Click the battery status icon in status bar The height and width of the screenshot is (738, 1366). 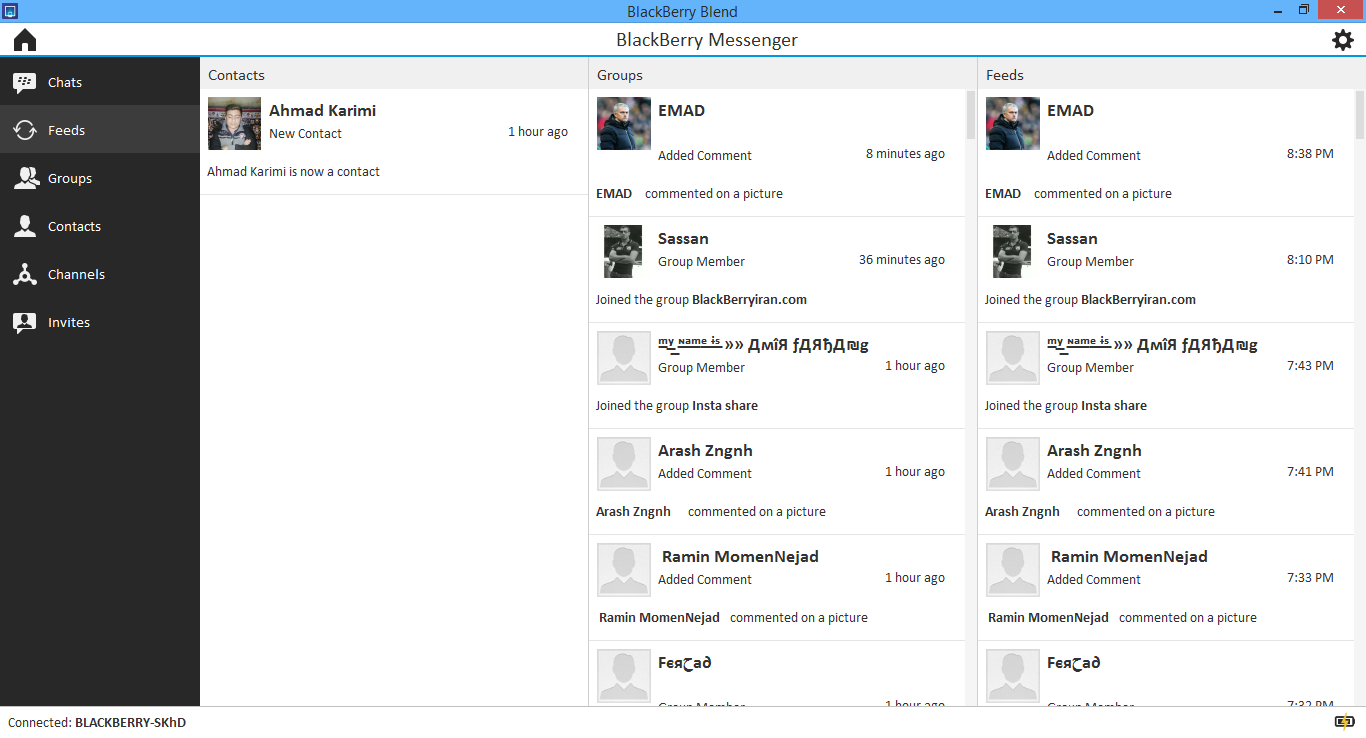tap(1344, 722)
